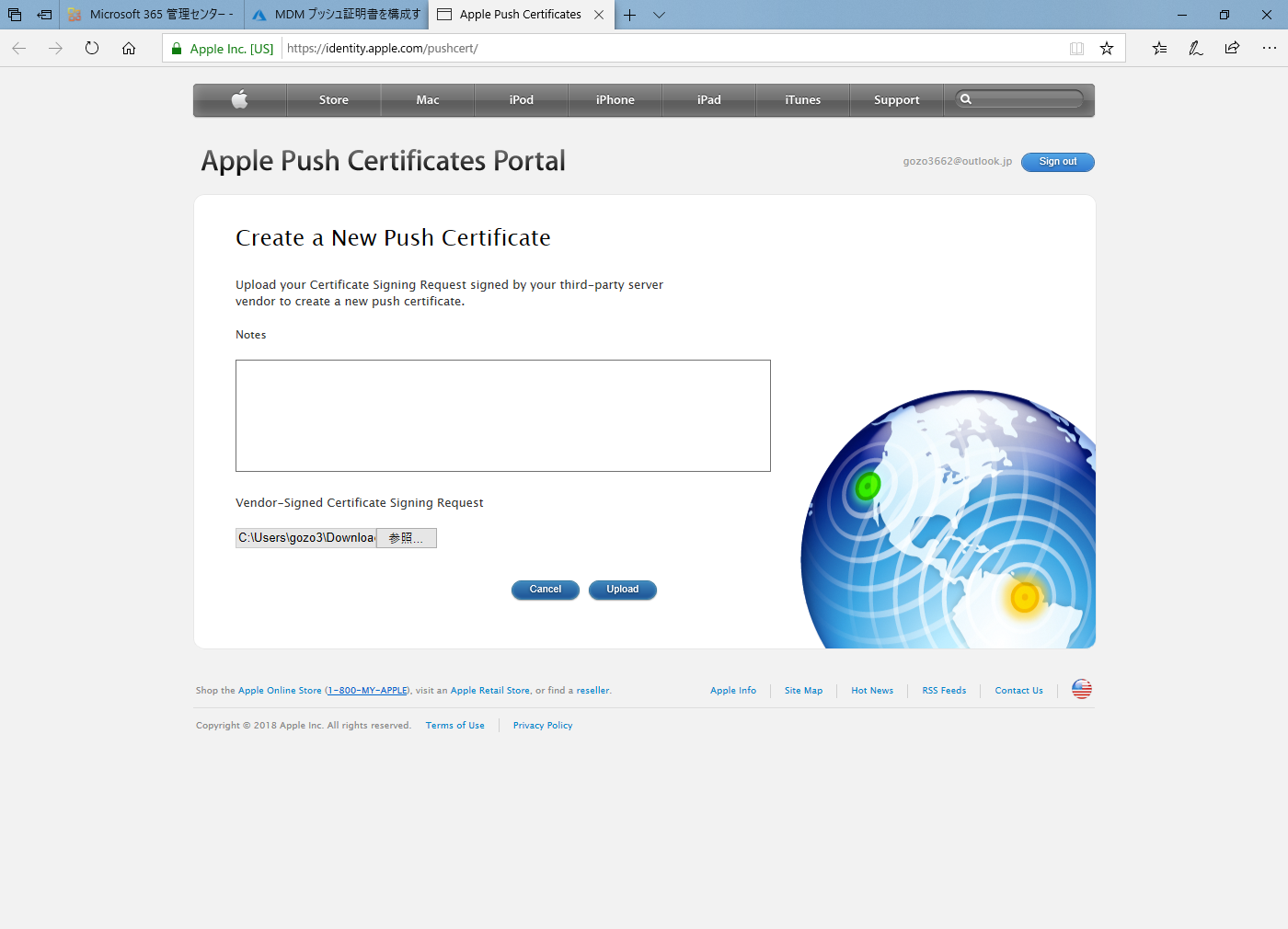
Task: Show tab previews dropdown arrow
Action: pyautogui.click(x=659, y=15)
